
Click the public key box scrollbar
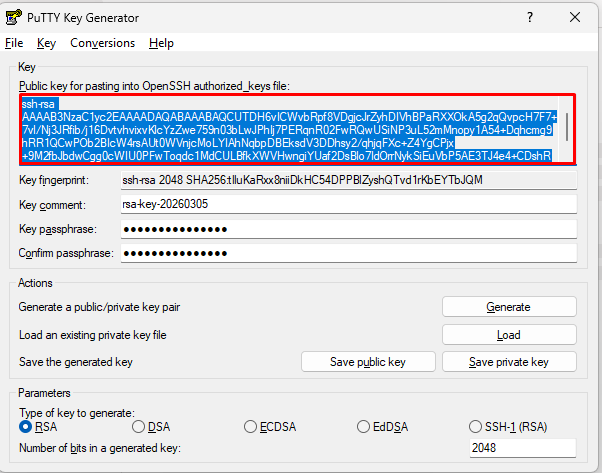tap(568, 129)
